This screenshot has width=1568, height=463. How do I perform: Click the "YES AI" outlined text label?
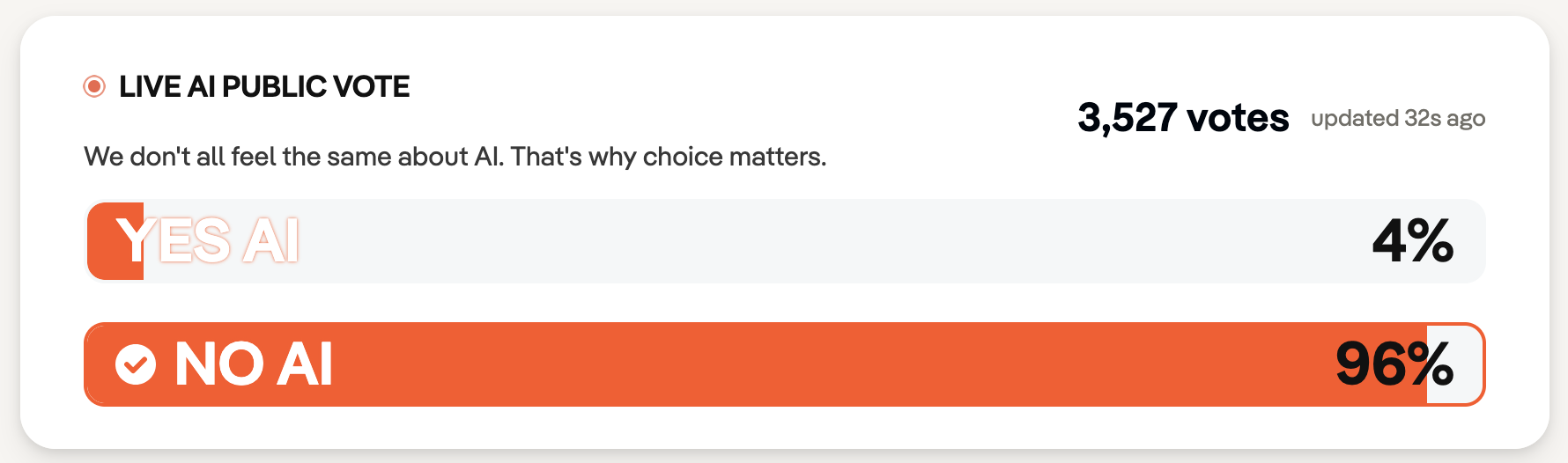click(208, 241)
